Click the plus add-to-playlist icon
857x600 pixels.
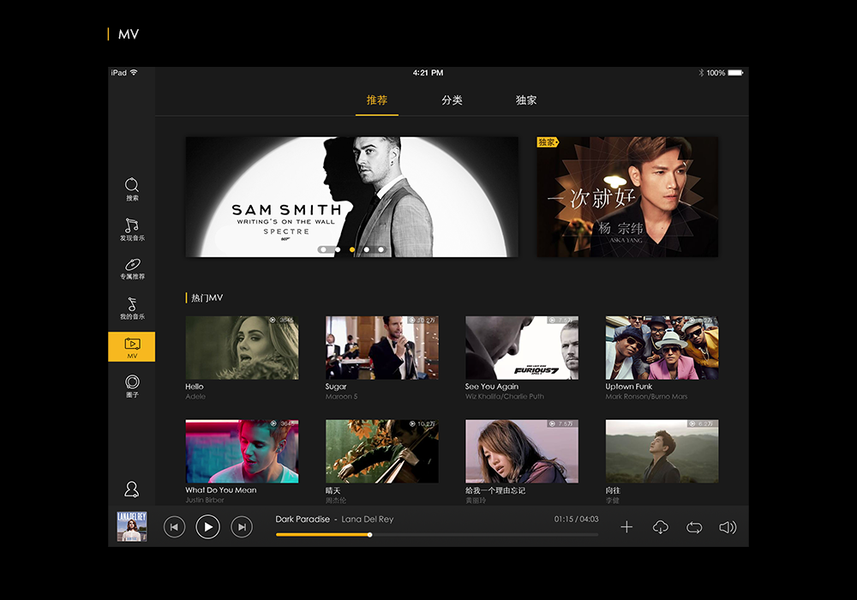coord(626,527)
